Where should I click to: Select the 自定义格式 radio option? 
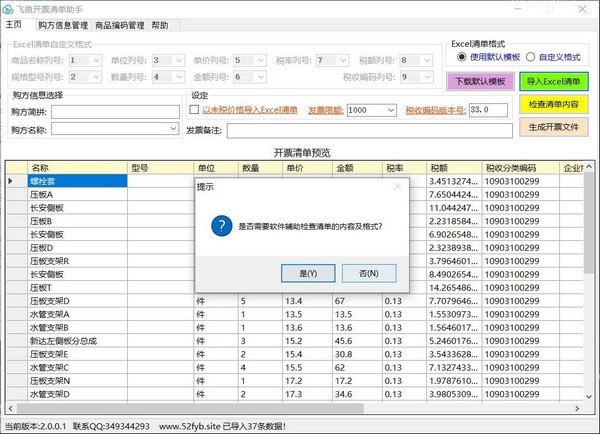click(530, 58)
